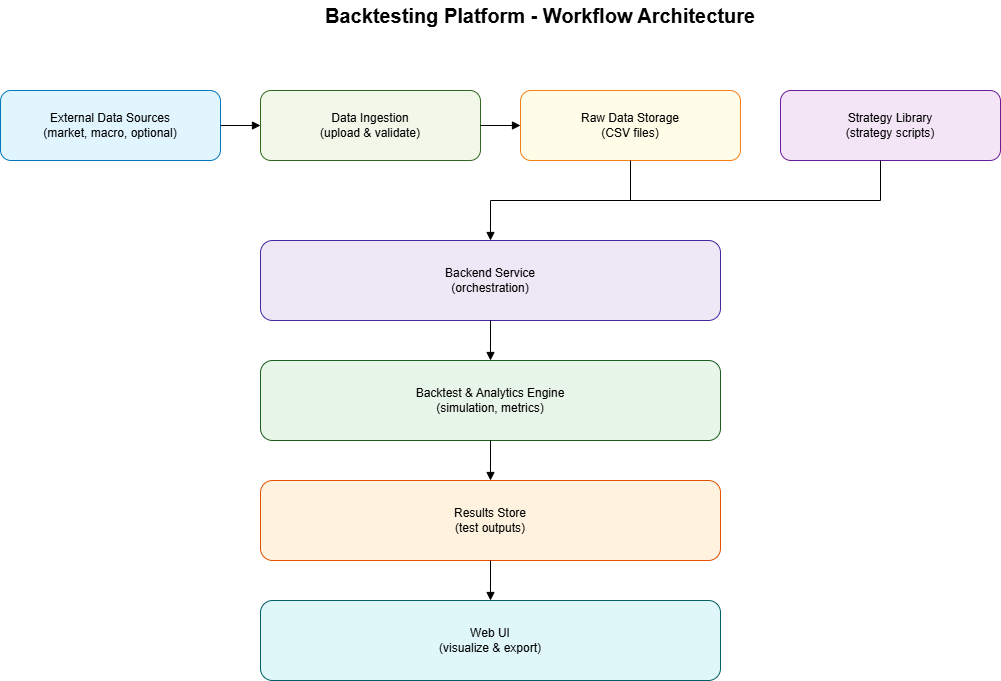Image resolution: width=1001 pixels, height=681 pixels.
Task: Click the text CSV files inside Raw Data Storage
Action: [630, 132]
